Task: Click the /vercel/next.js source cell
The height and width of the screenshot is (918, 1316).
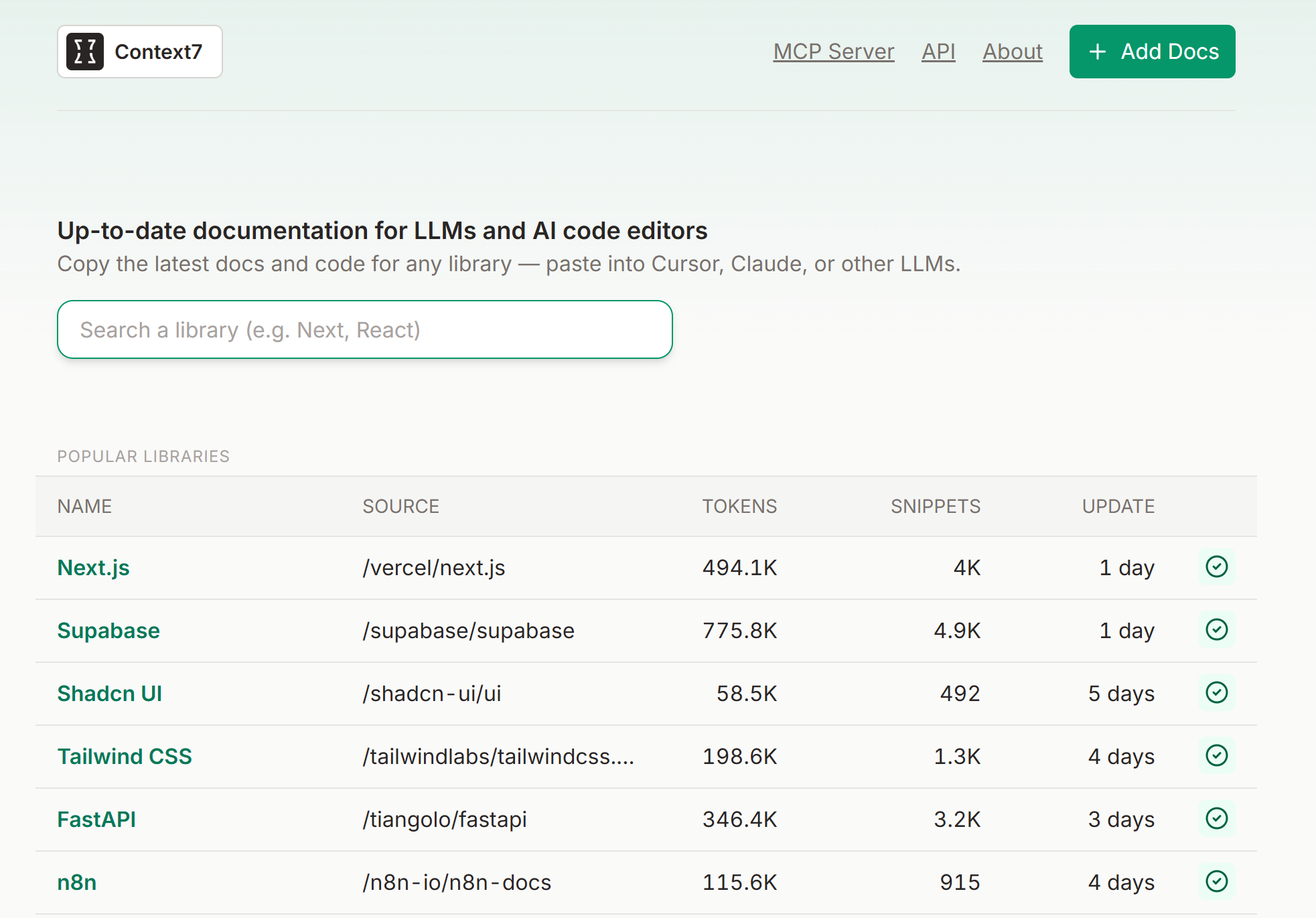Action: click(434, 568)
